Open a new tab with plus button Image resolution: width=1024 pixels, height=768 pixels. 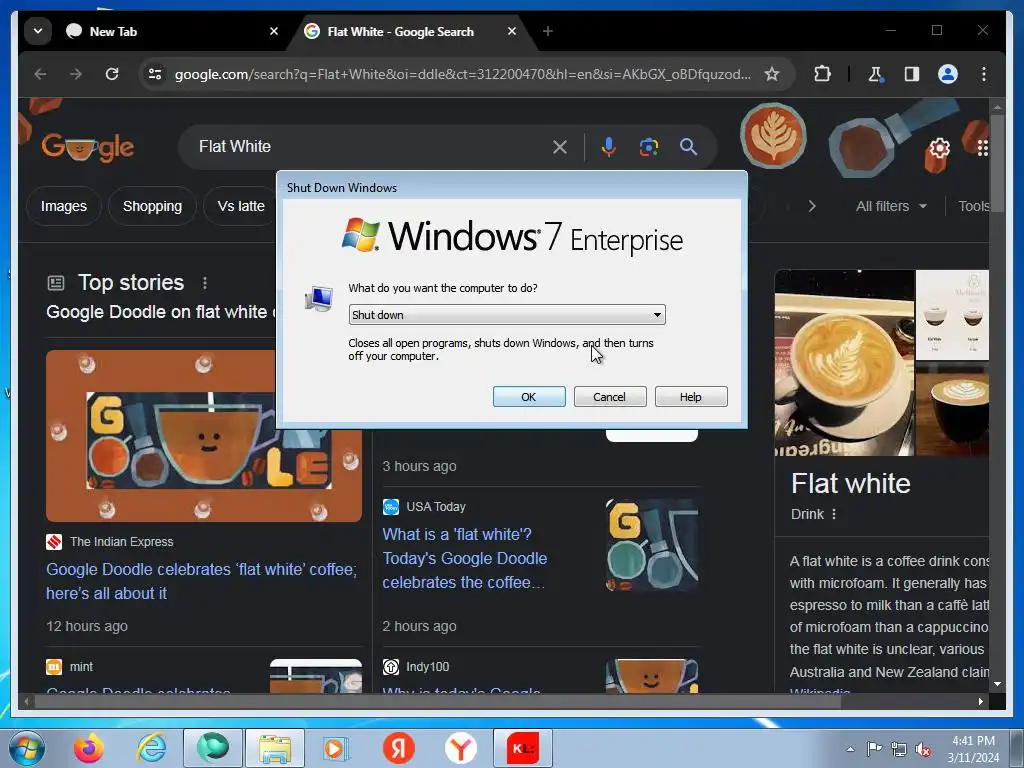tap(548, 31)
